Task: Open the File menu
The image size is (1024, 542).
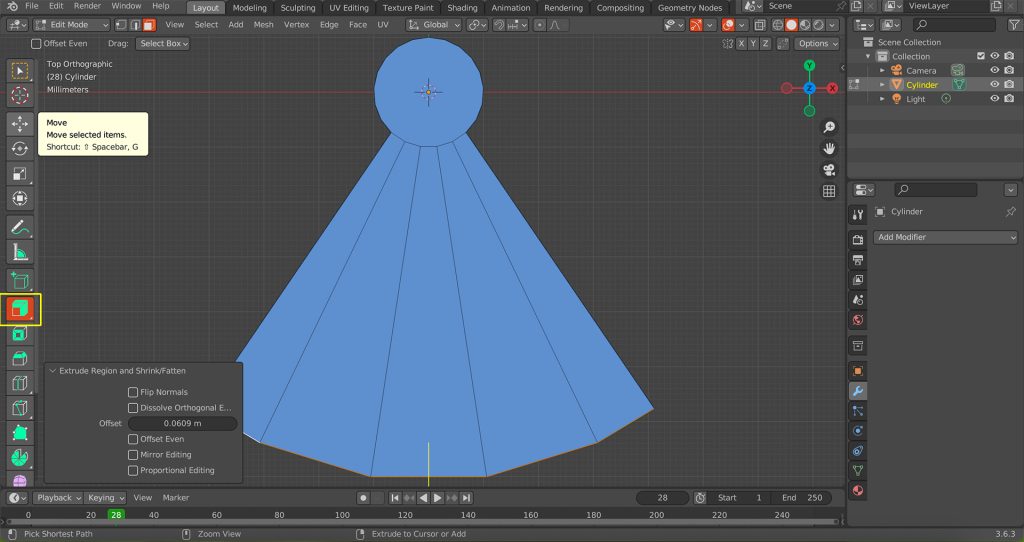Action: [x=31, y=6]
